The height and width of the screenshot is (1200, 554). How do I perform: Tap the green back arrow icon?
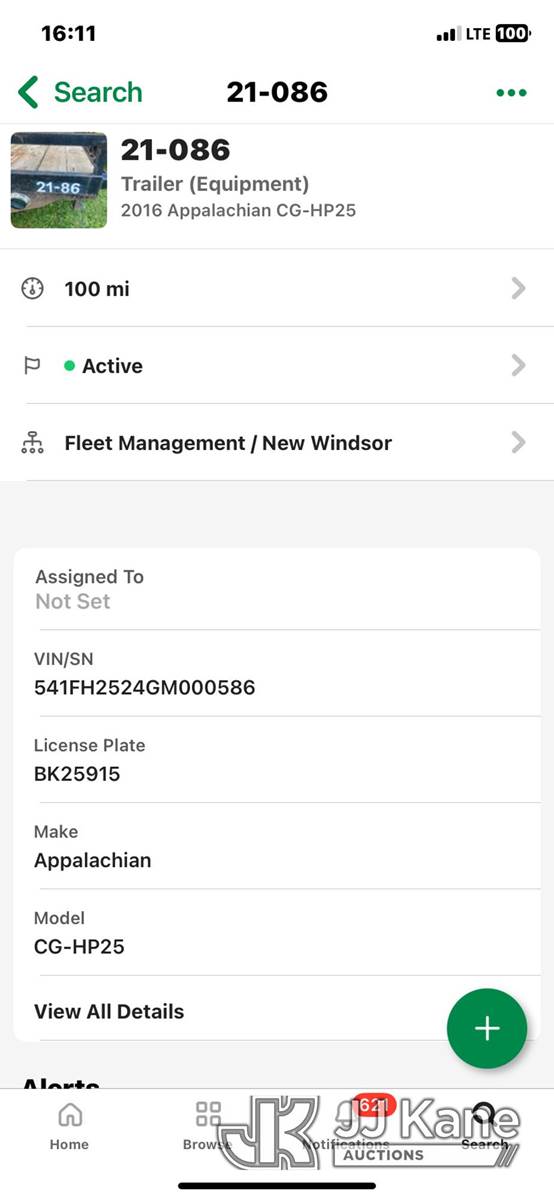click(x=28, y=92)
